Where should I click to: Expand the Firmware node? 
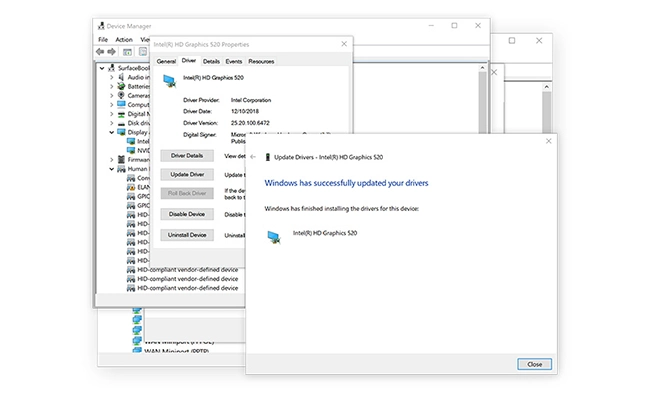click(x=112, y=160)
